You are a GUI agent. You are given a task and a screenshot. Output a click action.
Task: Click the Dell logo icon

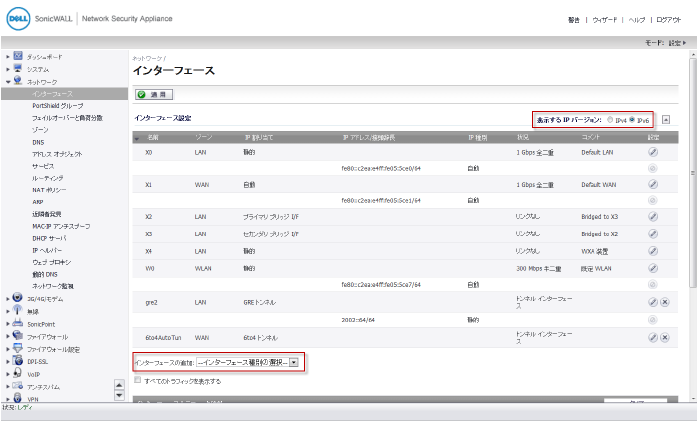(18, 18)
